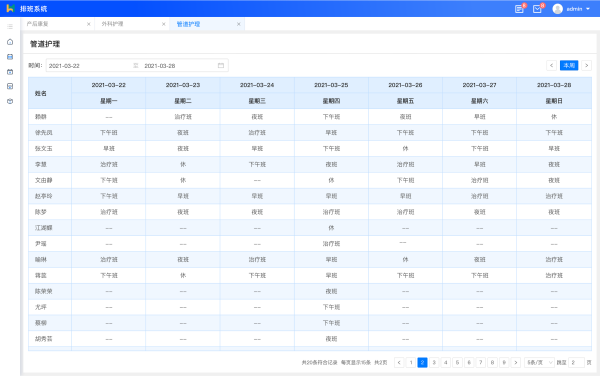Open the mail notification icon in header
This screenshot has width=600, height=376.
pyautogui.click(x=537, y=9)
